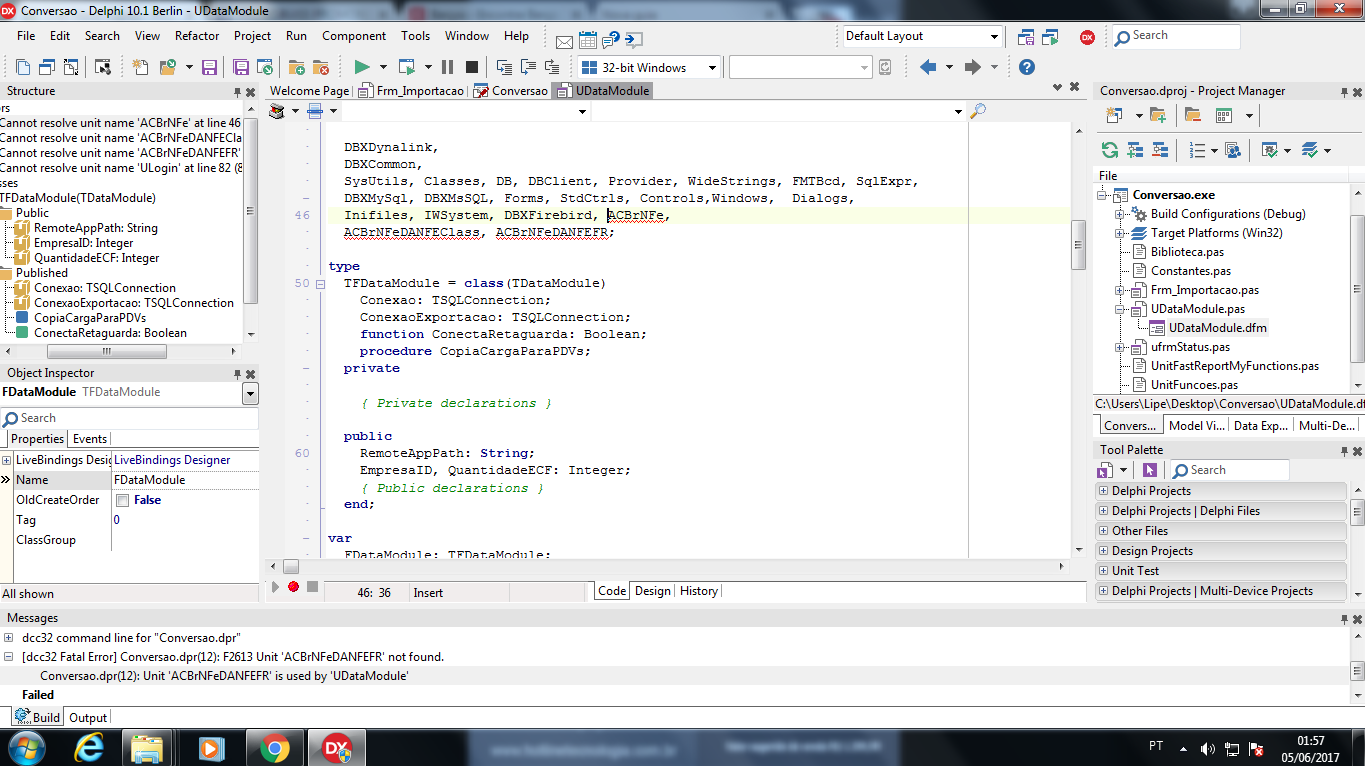The width and height of the screenshot is (1365, 766).
Task: Click the F2613 Fatal Error message line
Action: pos(232,657)
